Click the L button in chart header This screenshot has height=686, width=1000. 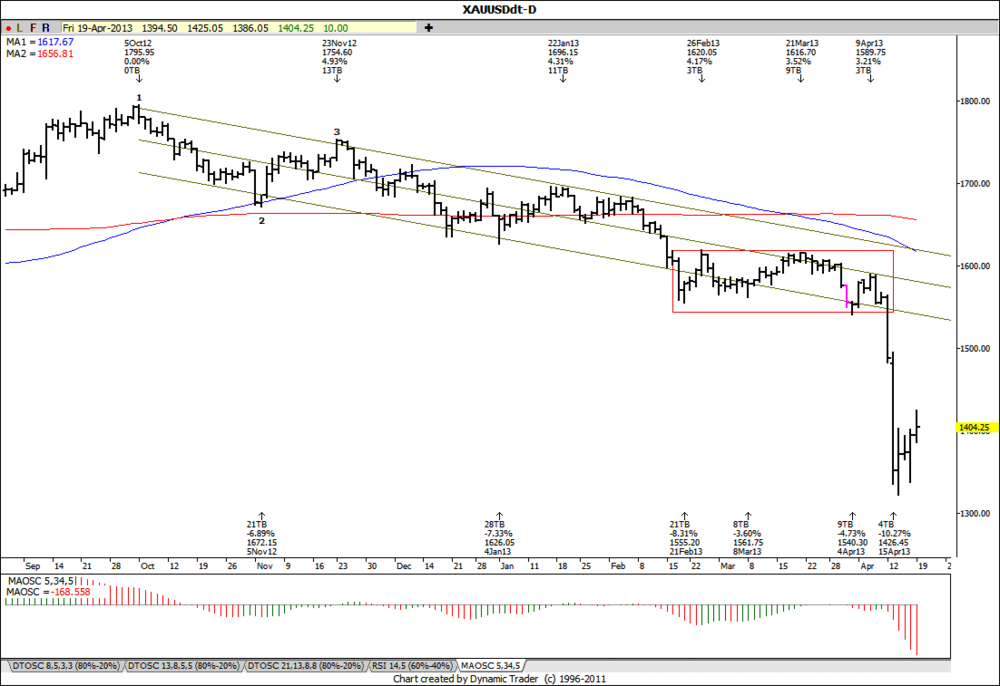[x=20, y=28]
